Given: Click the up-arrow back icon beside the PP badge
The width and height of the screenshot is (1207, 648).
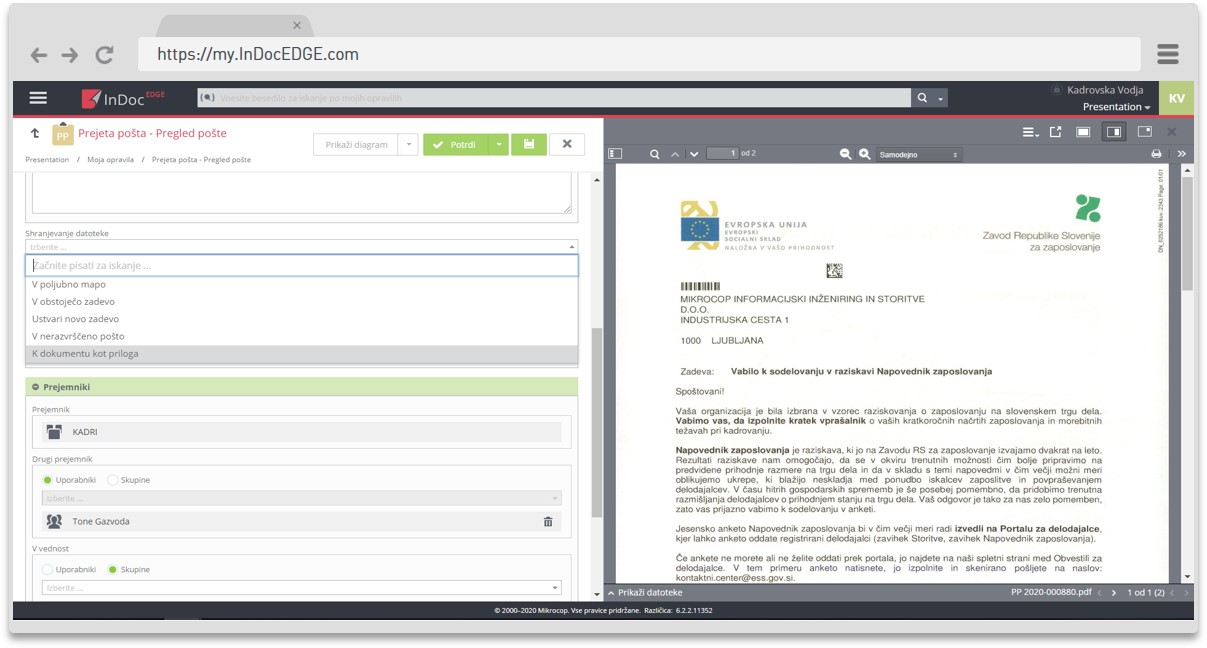Looking at the screenshot, I should 35,133.
